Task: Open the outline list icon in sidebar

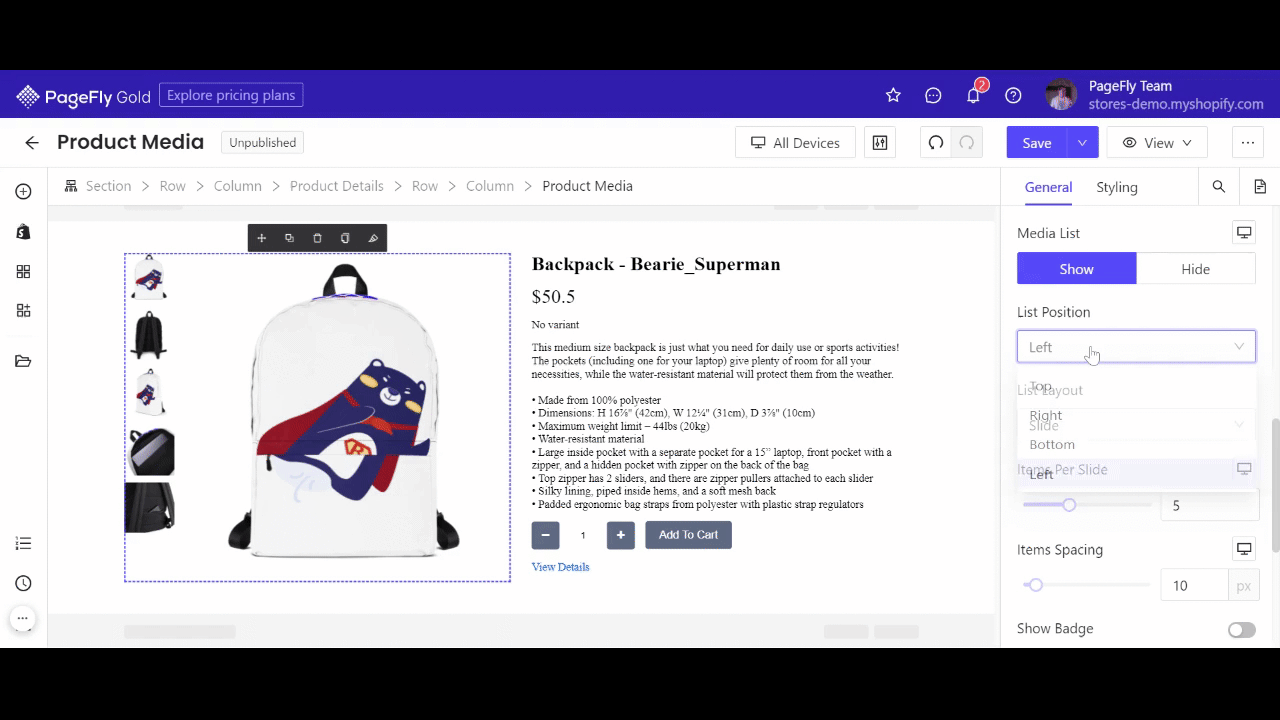Action: pos(24,543)
